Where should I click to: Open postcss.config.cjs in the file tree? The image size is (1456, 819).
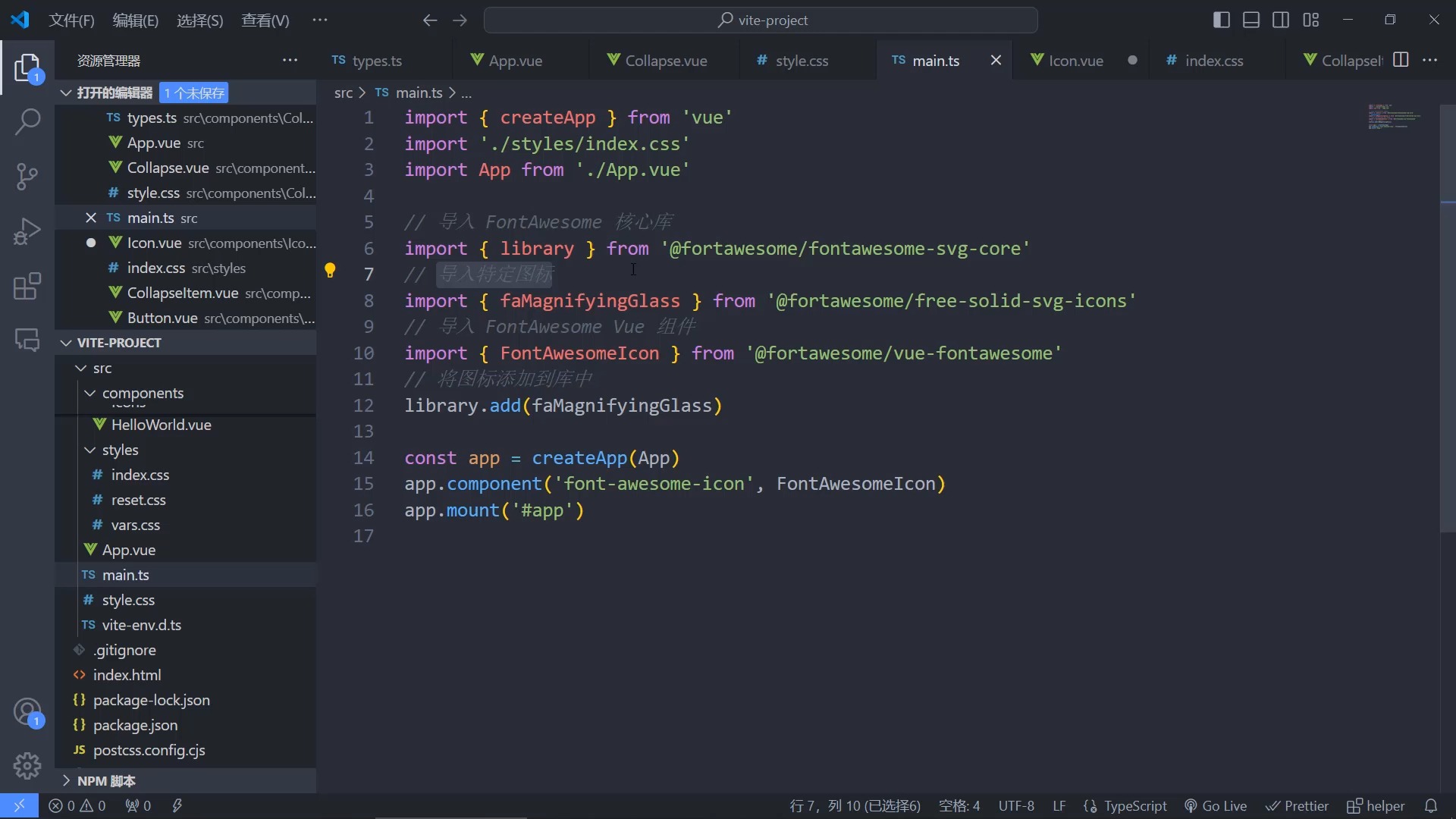coord(149,750)
